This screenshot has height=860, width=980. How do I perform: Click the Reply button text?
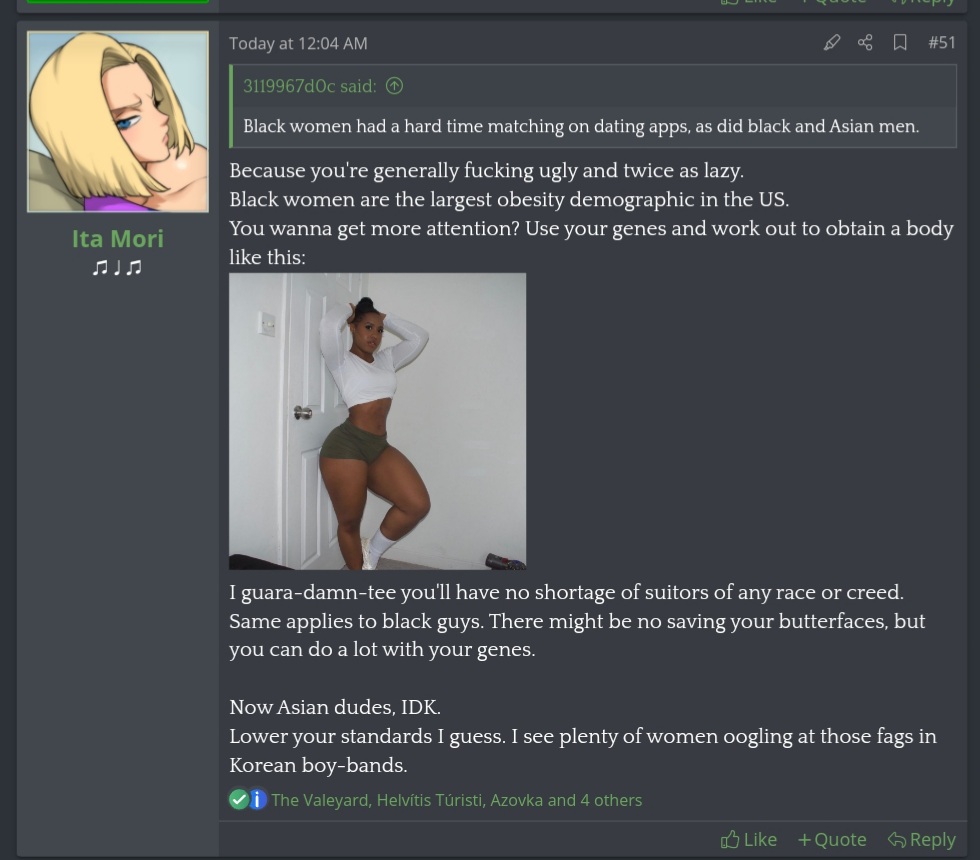932,839
